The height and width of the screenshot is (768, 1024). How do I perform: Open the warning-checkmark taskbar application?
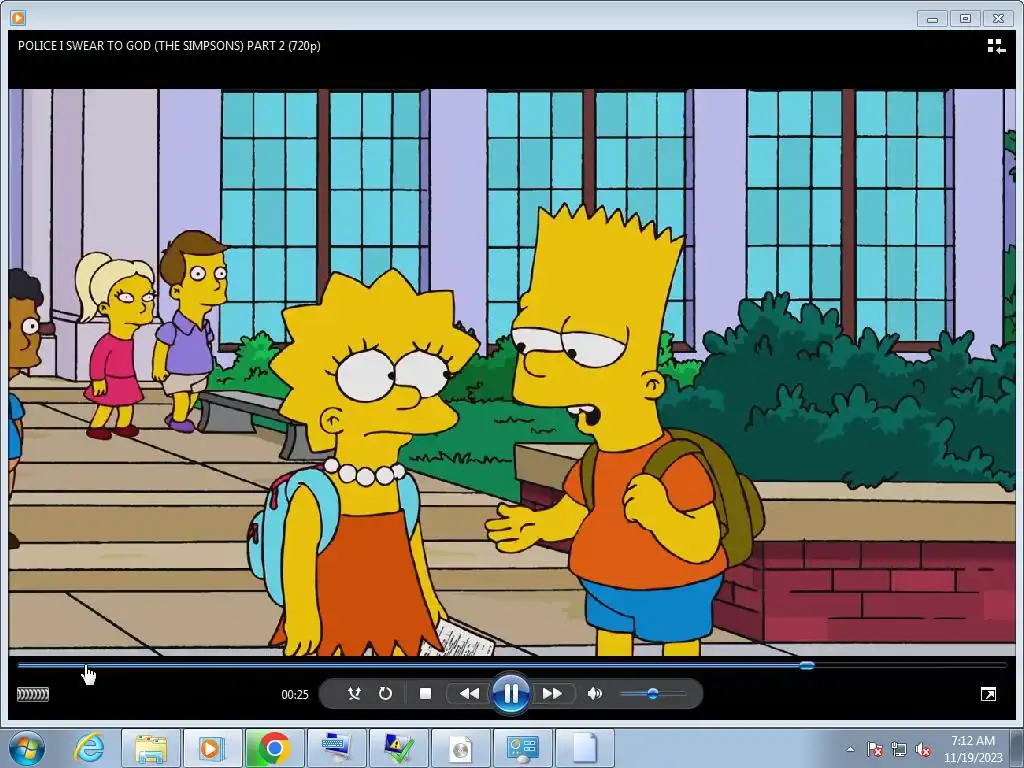pos(399,748)
